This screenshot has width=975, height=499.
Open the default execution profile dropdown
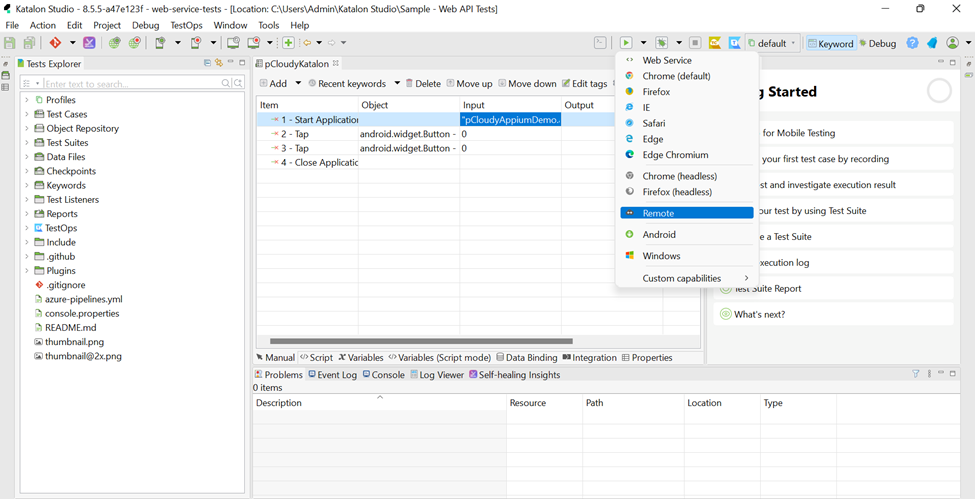772,44
